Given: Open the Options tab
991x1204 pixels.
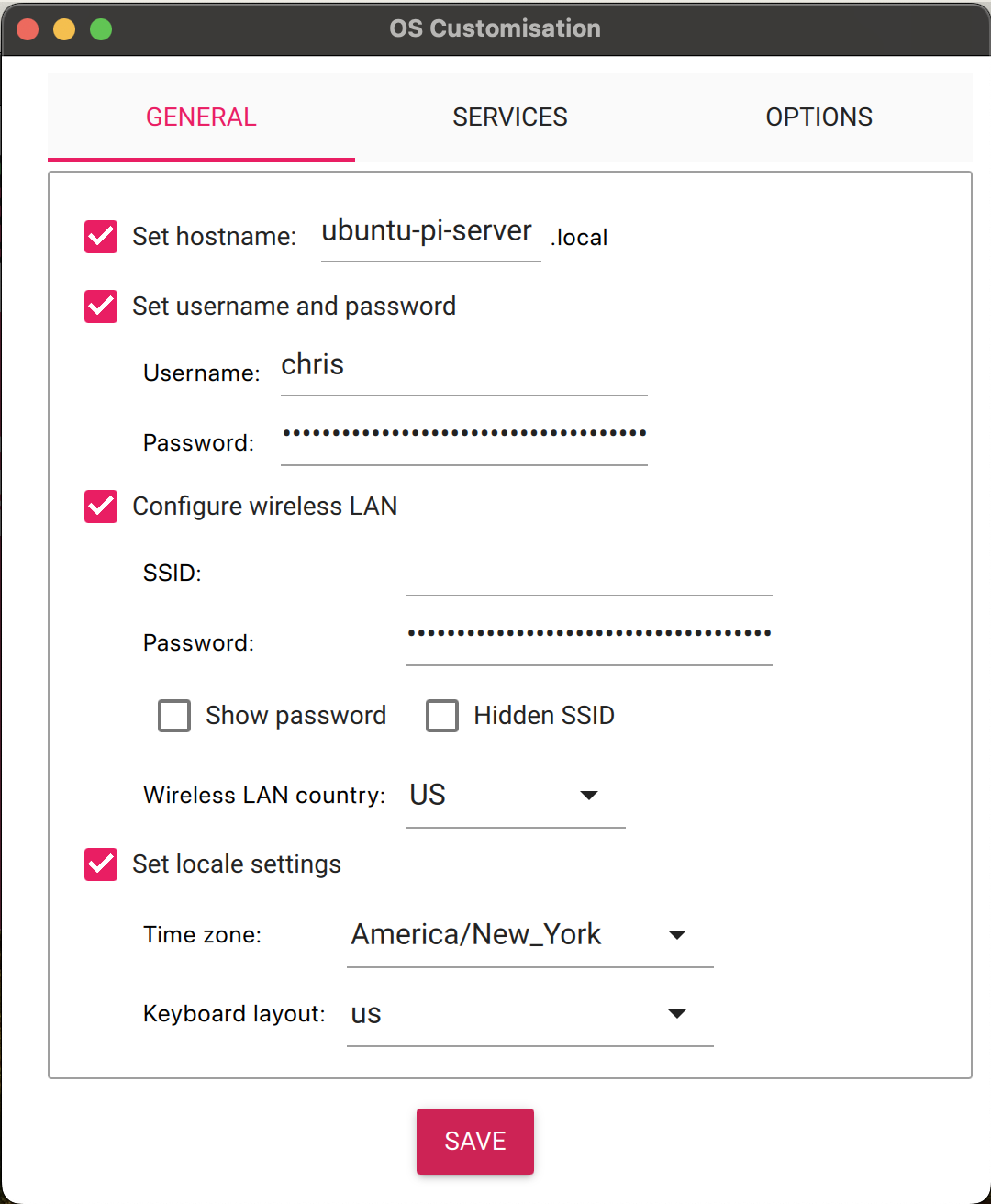Looking at the screenshot, I should pos(818,117).
